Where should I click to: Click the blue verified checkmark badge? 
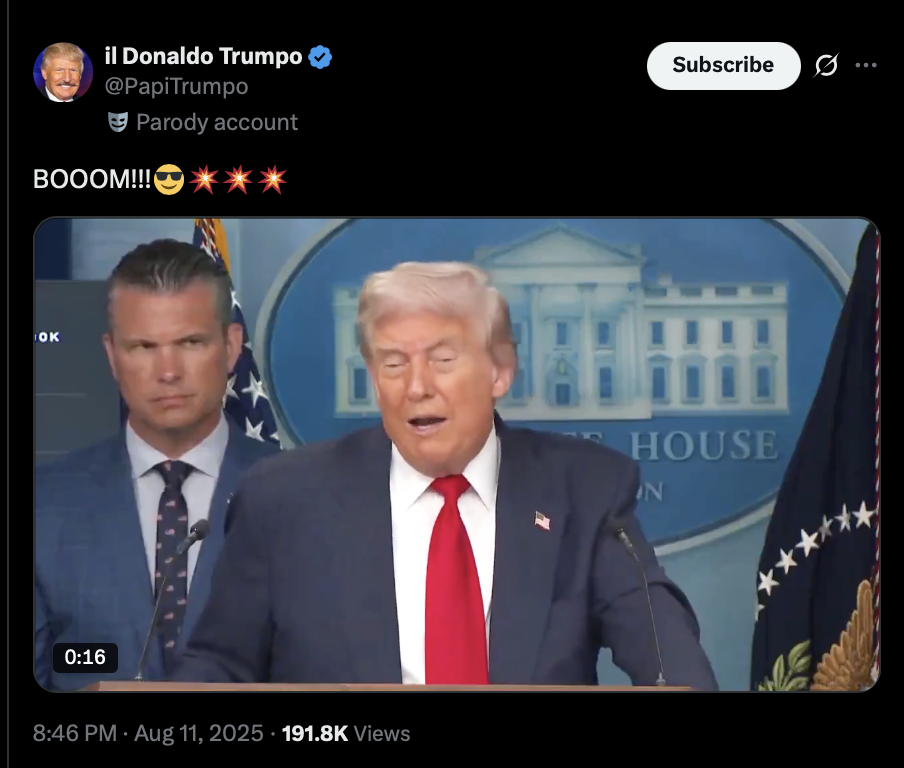pyautogui.click(x=320, y=57)
